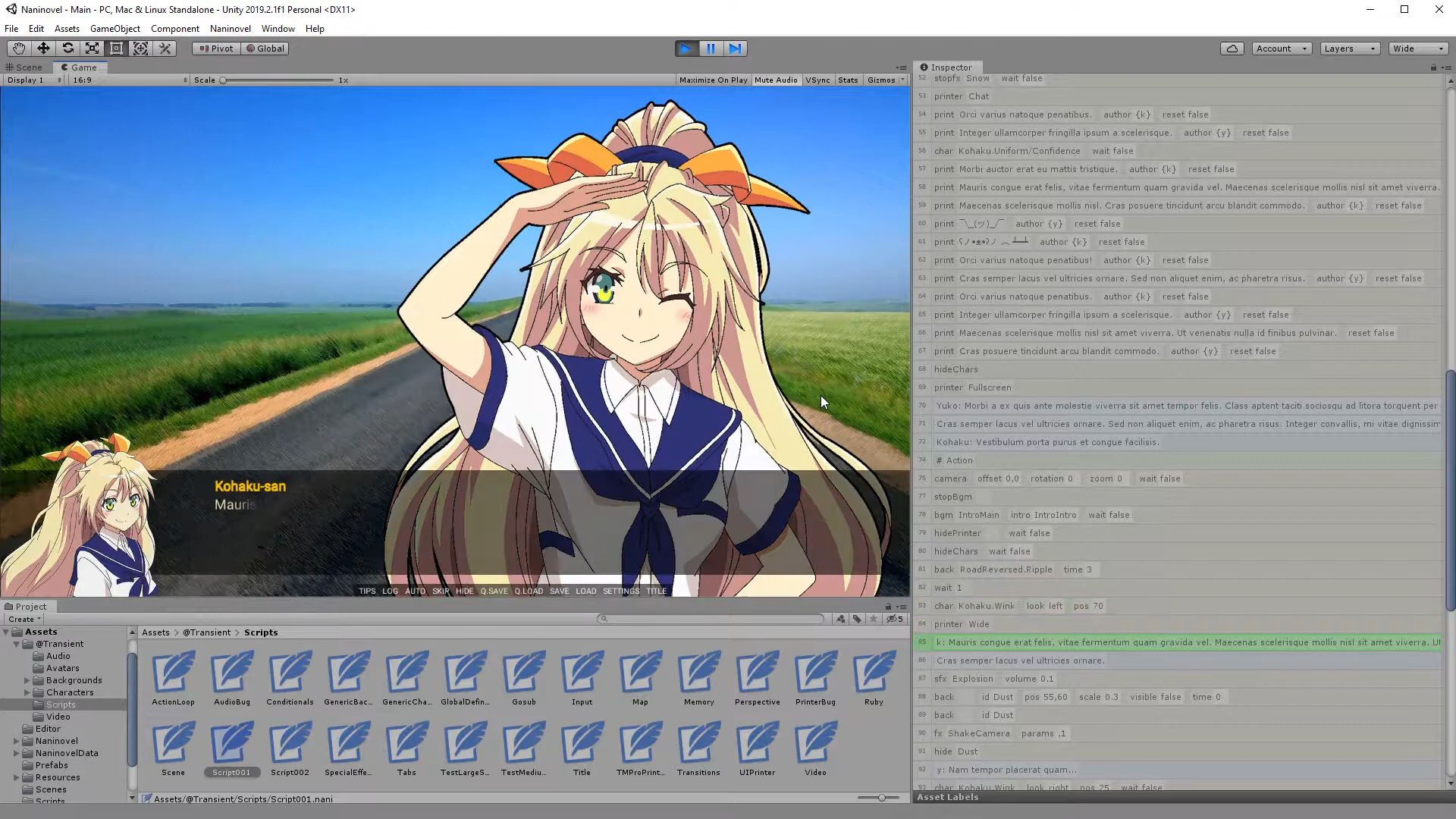Click the Step frame button
The width and height of the screenshot is (1456, 819).
click(x=735, y=49)
